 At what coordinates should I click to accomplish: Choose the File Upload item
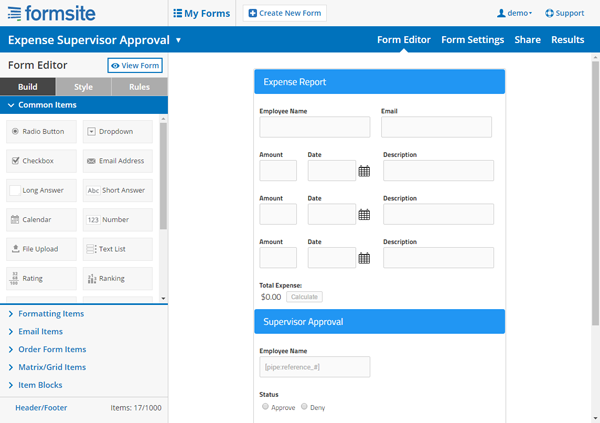click(x=42, y=249)
